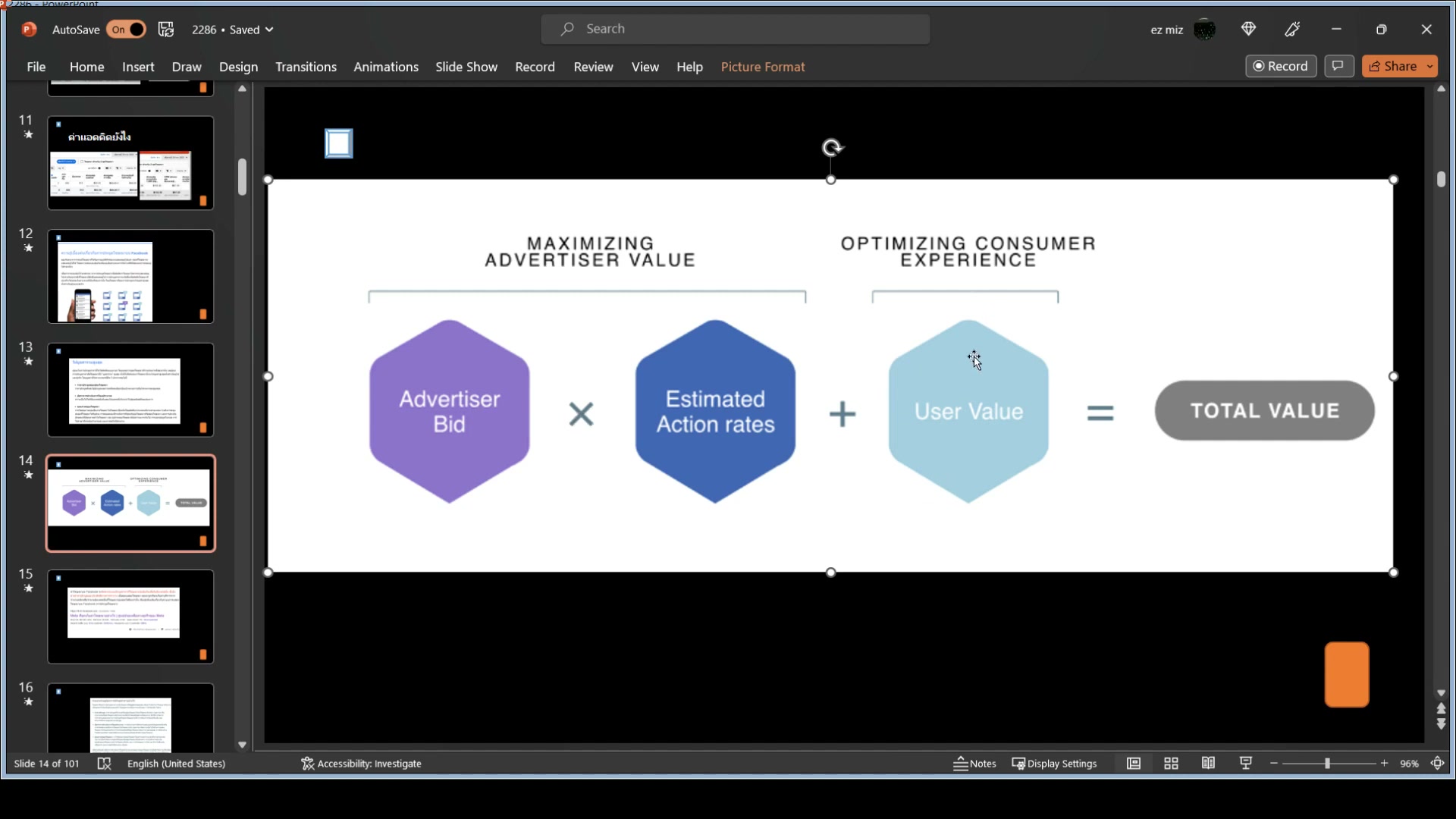1456x819 pixels.
Task: Click the Save icon in title bar
Action: click(x=166, y=30)
